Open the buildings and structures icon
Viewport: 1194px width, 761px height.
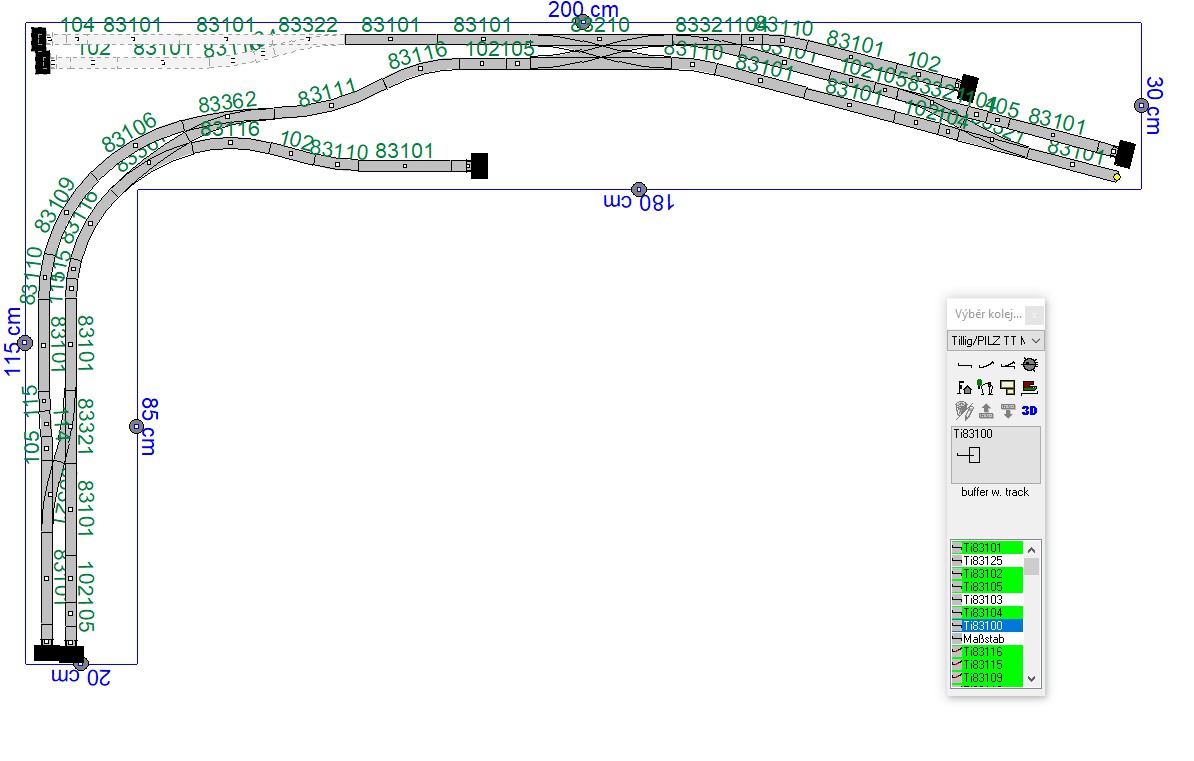point(964,387)
